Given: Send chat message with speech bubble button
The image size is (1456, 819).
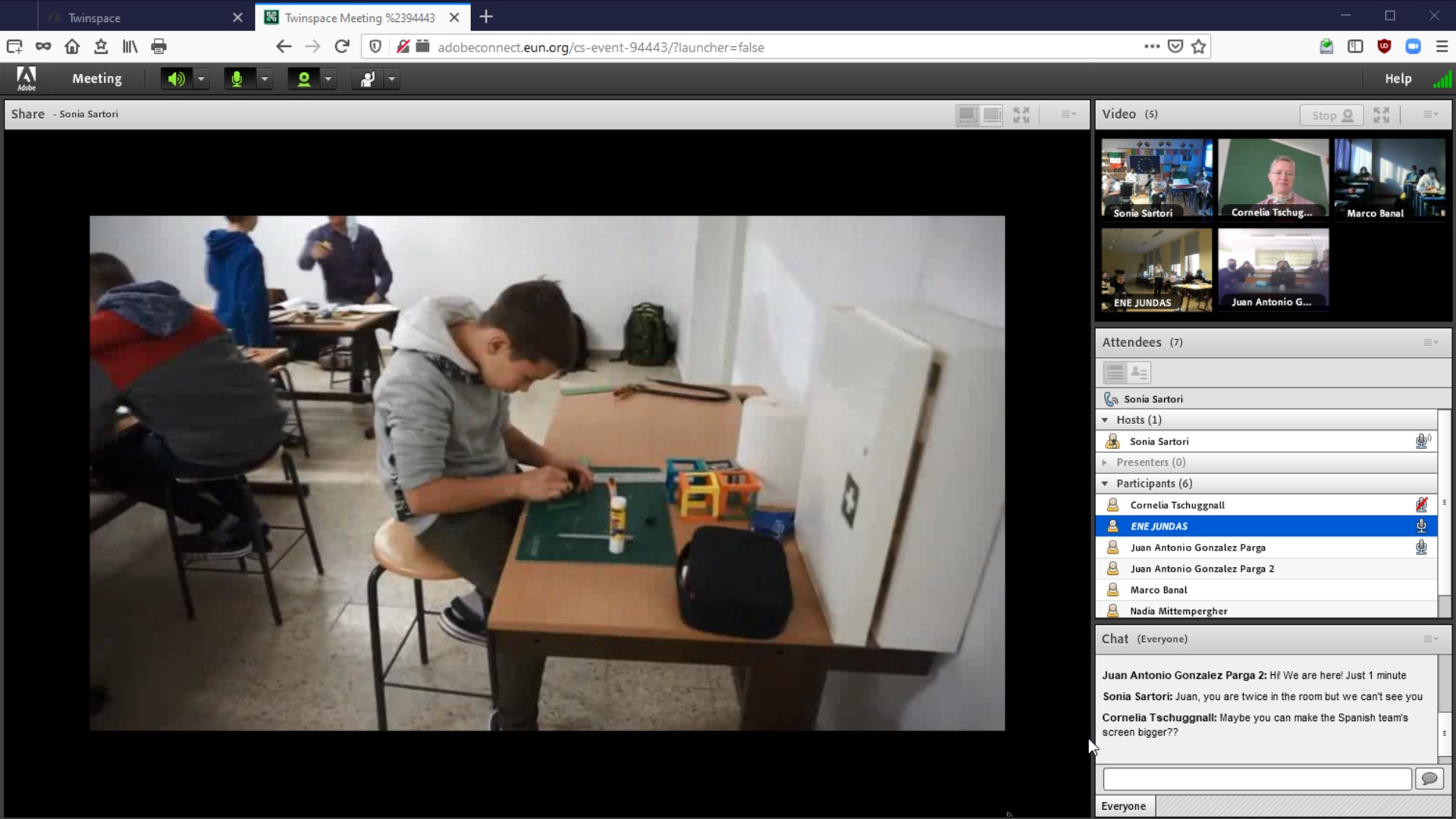Looking at the screenshot, I should pyautogui.click(x=1429, y=779).
